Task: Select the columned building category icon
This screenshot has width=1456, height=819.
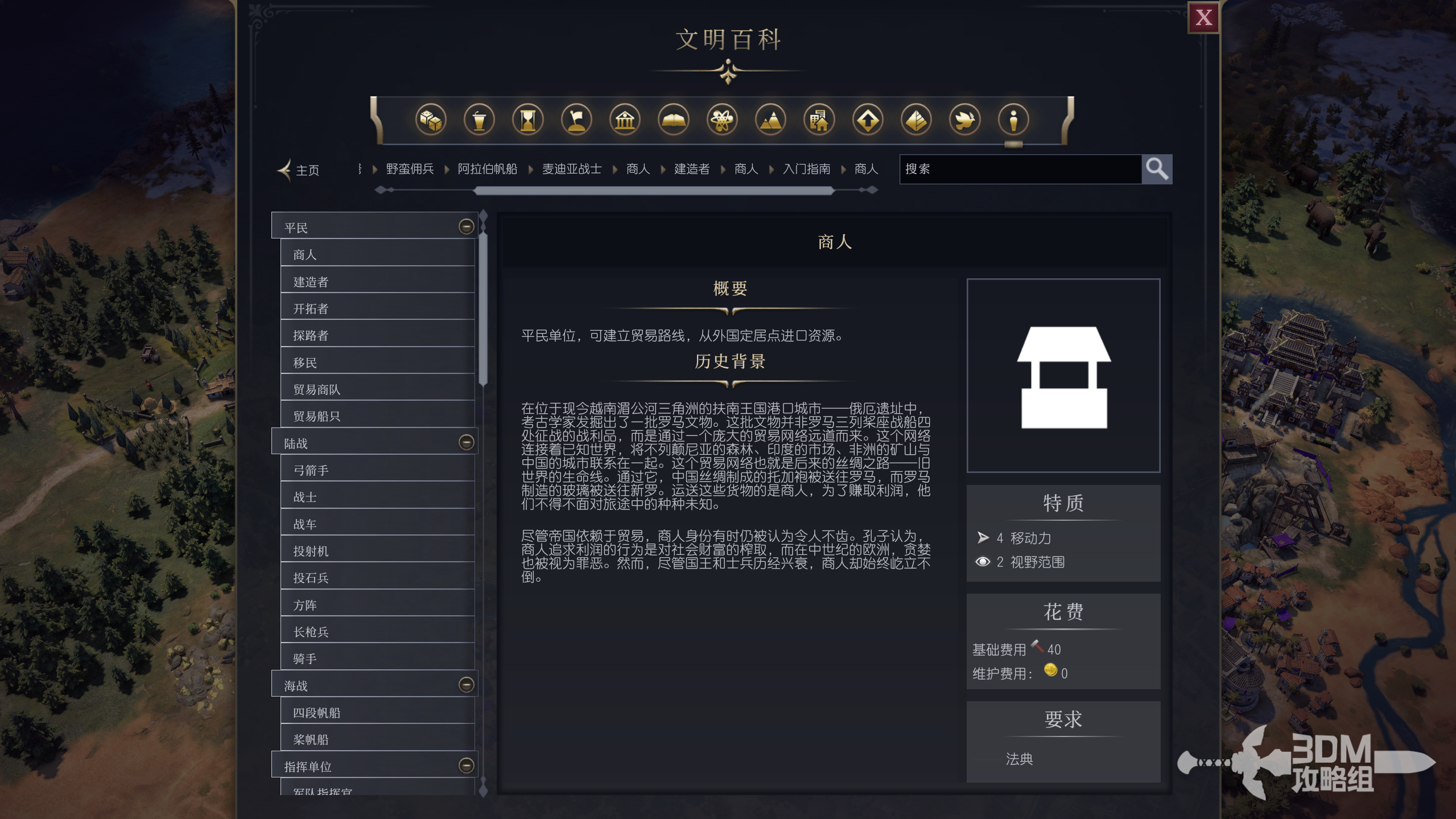Action: coord(625,120)
